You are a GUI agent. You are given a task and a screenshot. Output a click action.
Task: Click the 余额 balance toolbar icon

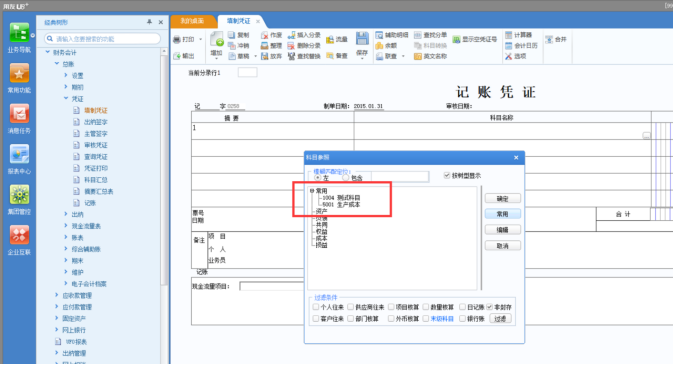(x=379, y=46)
